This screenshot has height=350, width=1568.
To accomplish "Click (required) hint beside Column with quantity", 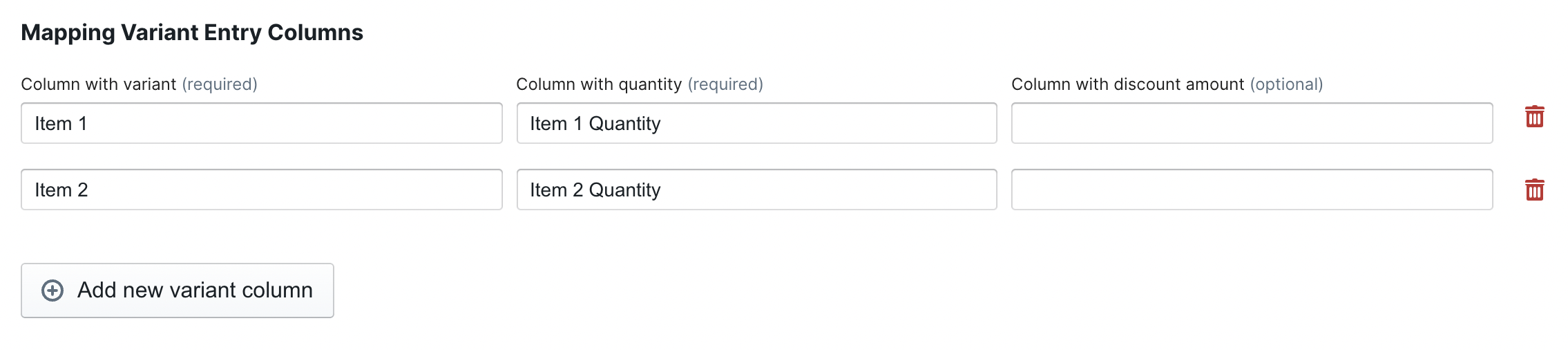I will (725, 84).
